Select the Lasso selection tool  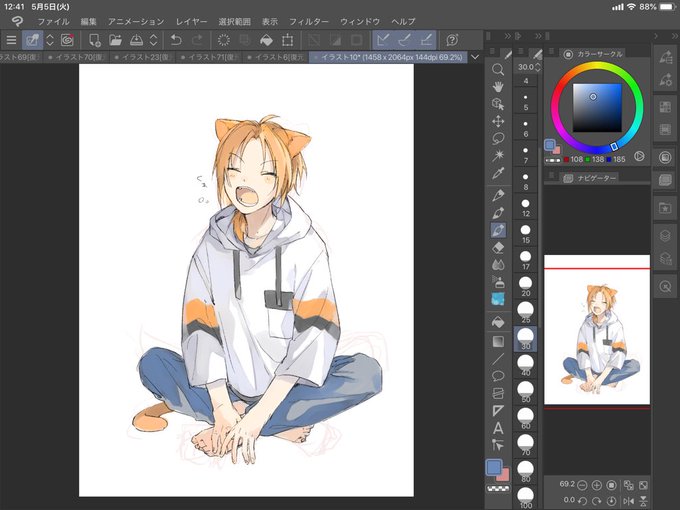(498, 138)
